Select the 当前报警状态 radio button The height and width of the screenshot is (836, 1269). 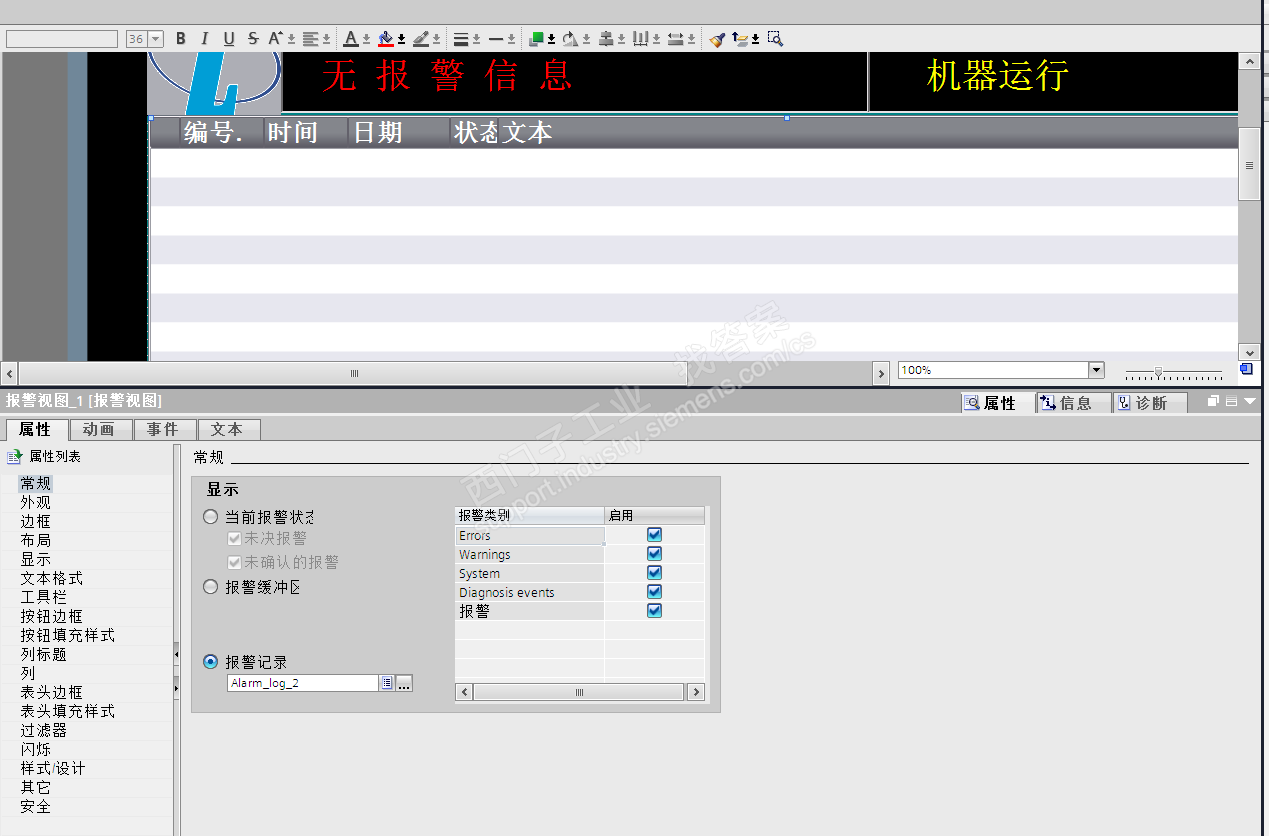coord(210,517)
